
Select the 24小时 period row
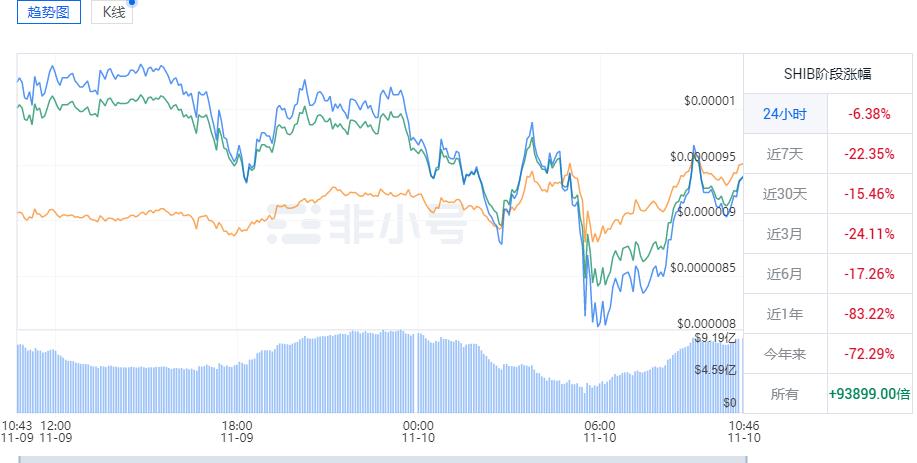pyautogui.click(x=785, y=114)
